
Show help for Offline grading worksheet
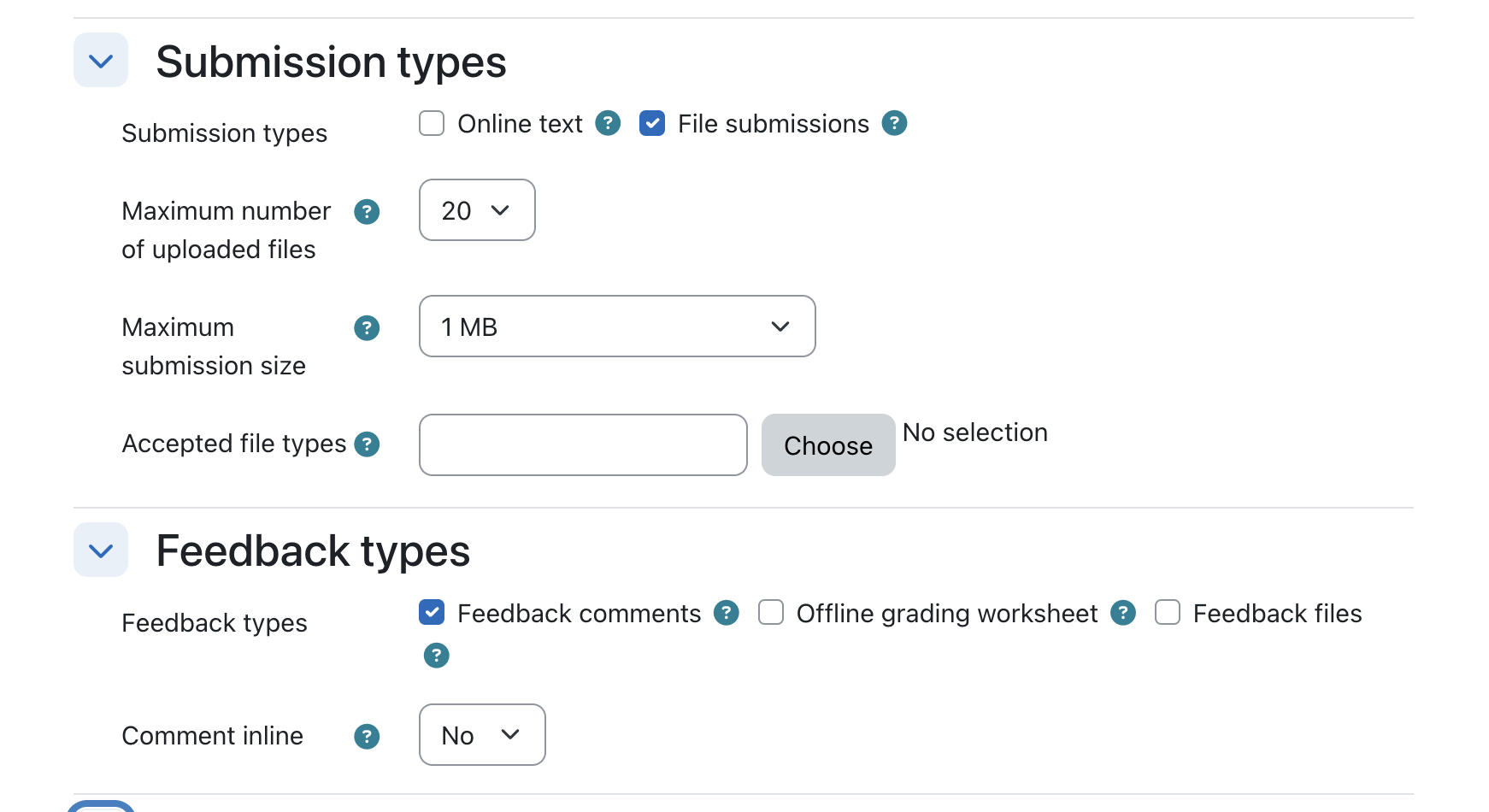point(1123,613)
